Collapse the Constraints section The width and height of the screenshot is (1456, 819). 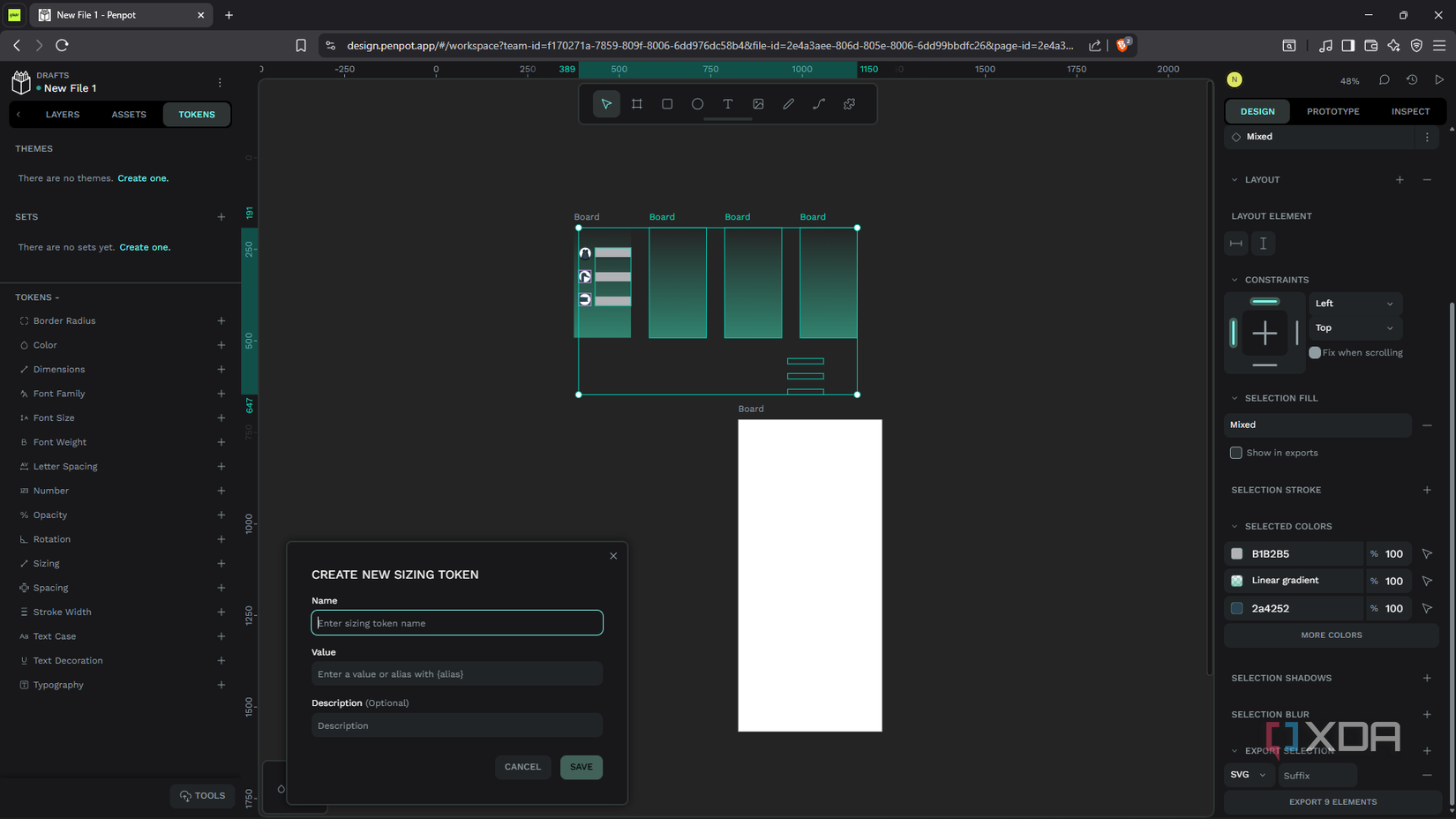tap(1235, 280)
